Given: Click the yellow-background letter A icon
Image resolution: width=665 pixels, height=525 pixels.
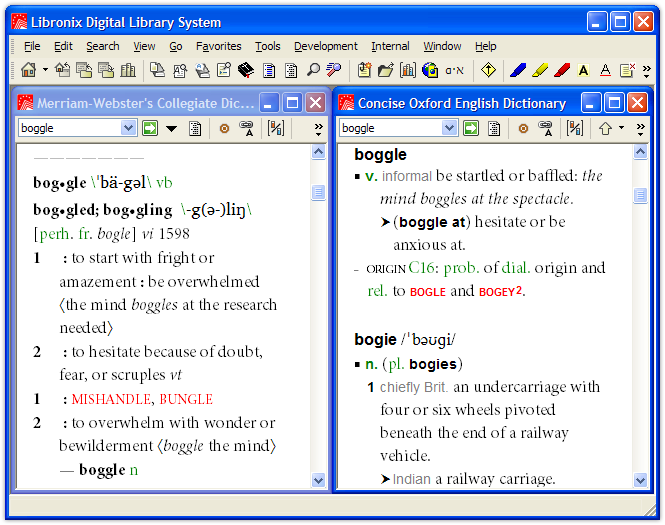Looking at the screenshot, I should 584,70.
